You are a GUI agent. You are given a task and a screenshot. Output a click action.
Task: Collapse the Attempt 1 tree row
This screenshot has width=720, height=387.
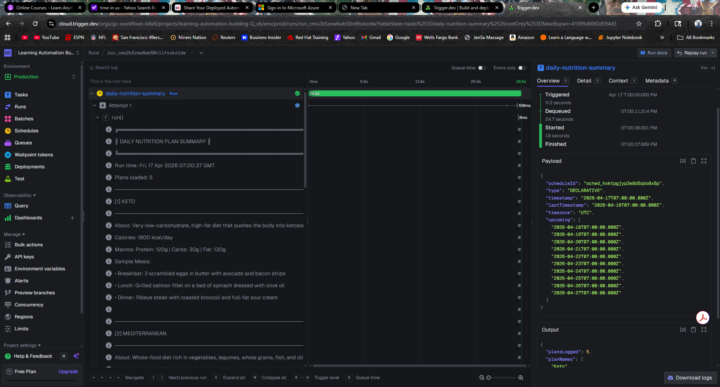point(95,106)
